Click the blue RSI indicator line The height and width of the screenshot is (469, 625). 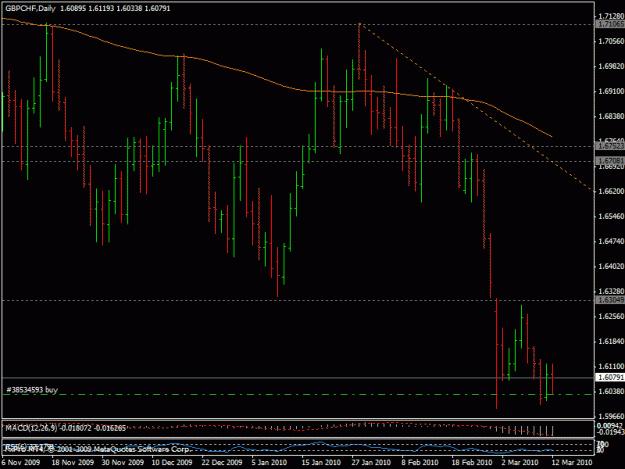[x=279, y=447]
